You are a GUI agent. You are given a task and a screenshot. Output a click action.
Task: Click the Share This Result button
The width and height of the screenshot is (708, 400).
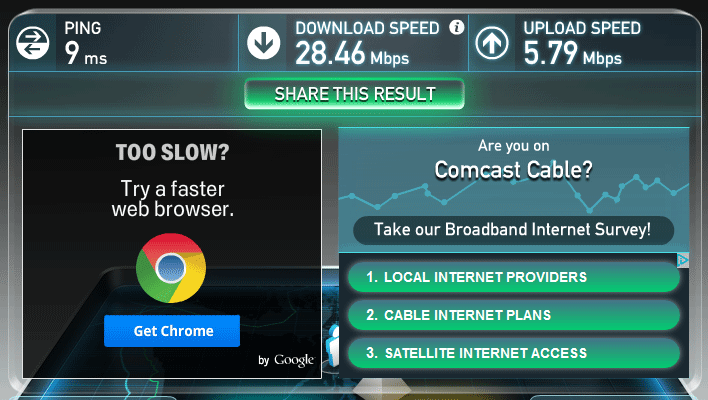[x=354, y=94]
